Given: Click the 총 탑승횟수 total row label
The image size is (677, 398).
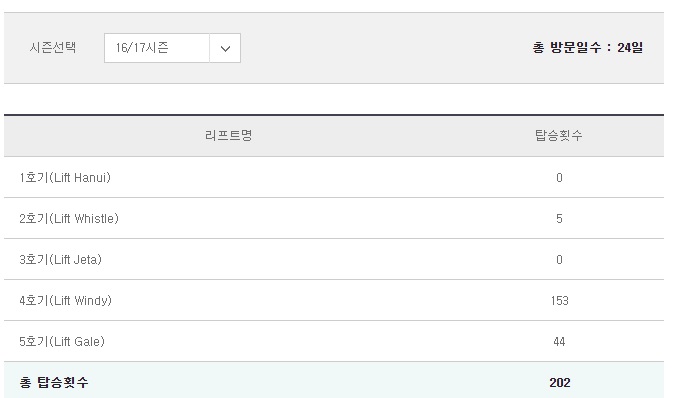Looking at the screenshot, I should (54, 382).
